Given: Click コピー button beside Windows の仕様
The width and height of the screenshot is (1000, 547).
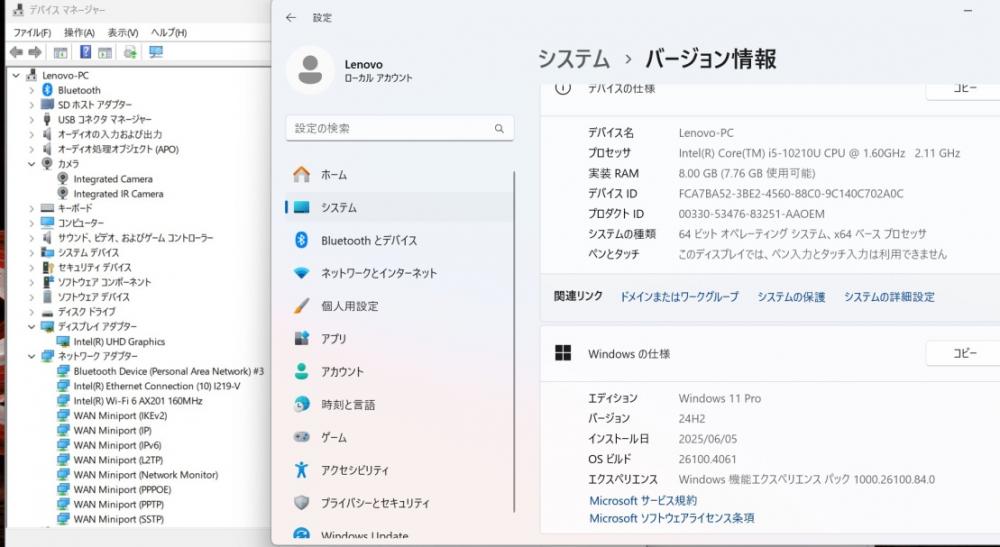Looking at the screenshot, I should point(963,354).
